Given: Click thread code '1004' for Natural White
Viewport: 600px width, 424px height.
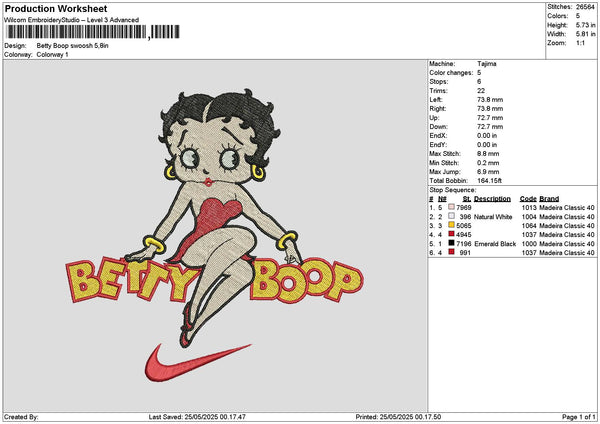Looking at the screenshot, I should point(529,217).
